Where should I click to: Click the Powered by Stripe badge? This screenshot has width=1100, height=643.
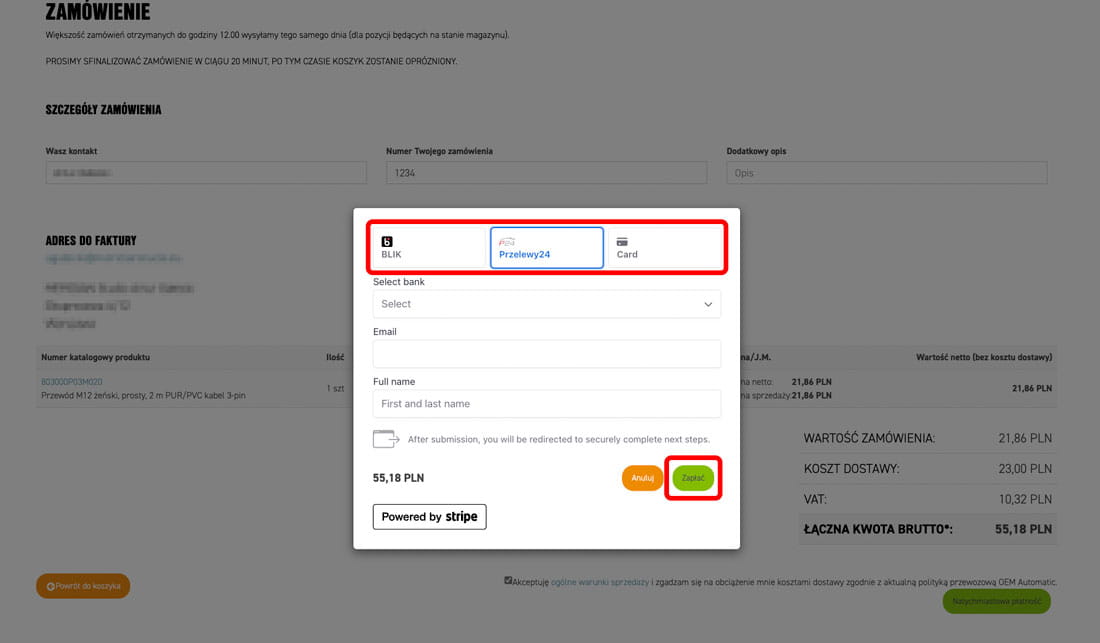tap(429, 517)
